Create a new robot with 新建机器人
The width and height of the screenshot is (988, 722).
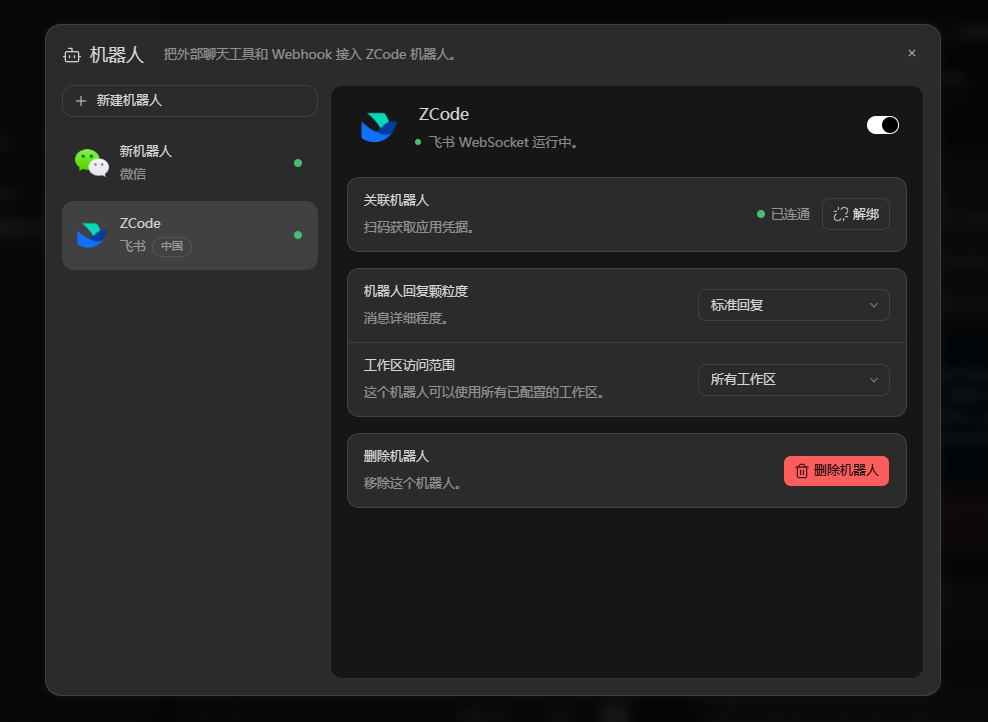(x=190, y=101)
